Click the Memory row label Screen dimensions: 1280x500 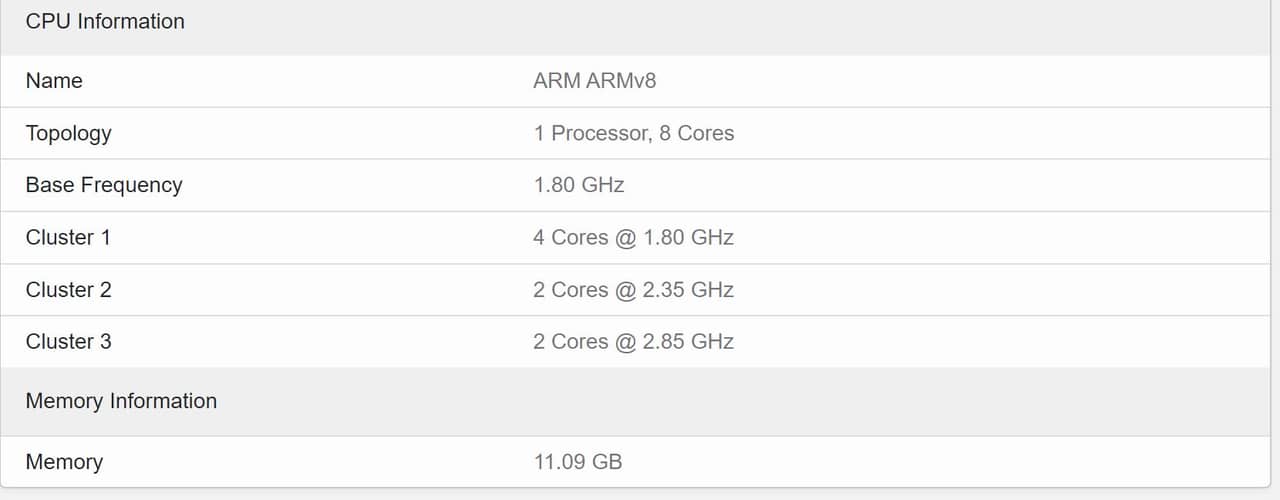click(x=64, y=462)
